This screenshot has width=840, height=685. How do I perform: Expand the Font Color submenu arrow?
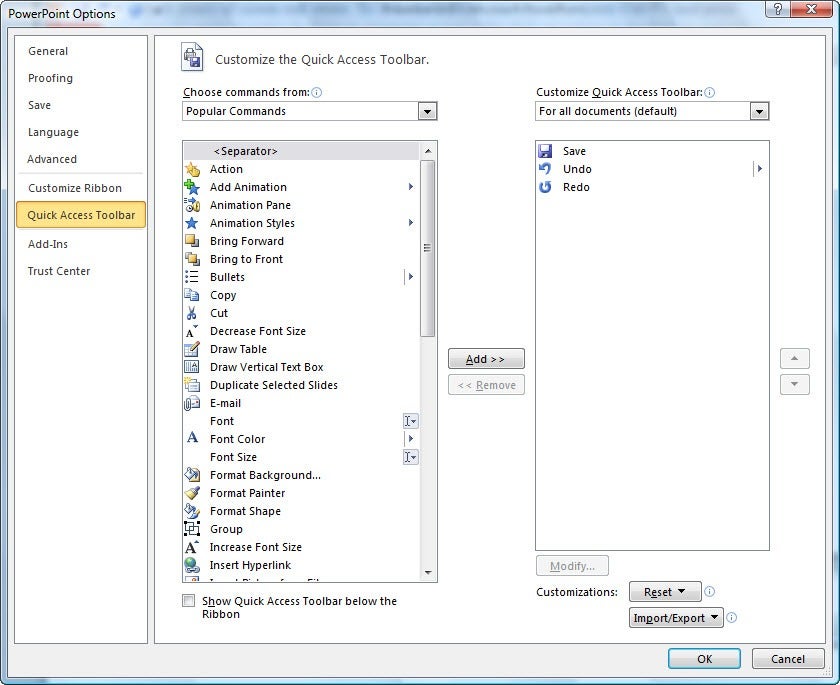coord(411,439)
